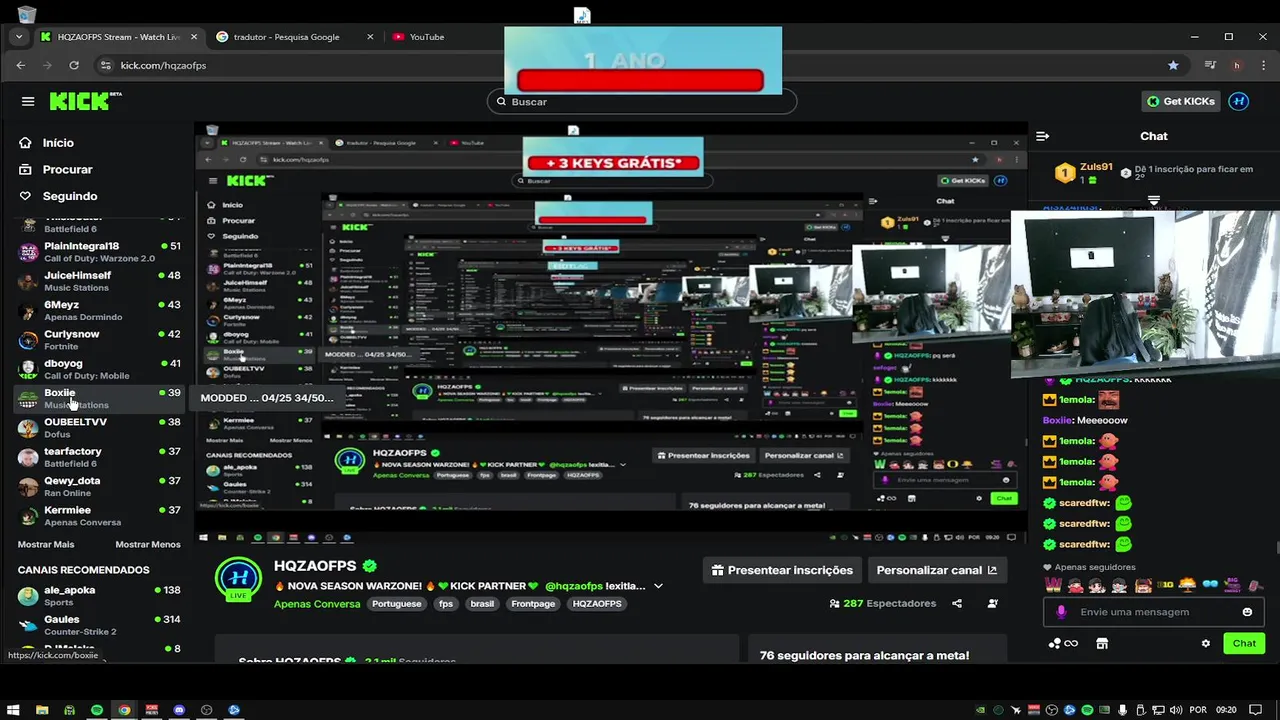
Task: Click Mostrar Mais to show more channels
Action: point(46,545)
